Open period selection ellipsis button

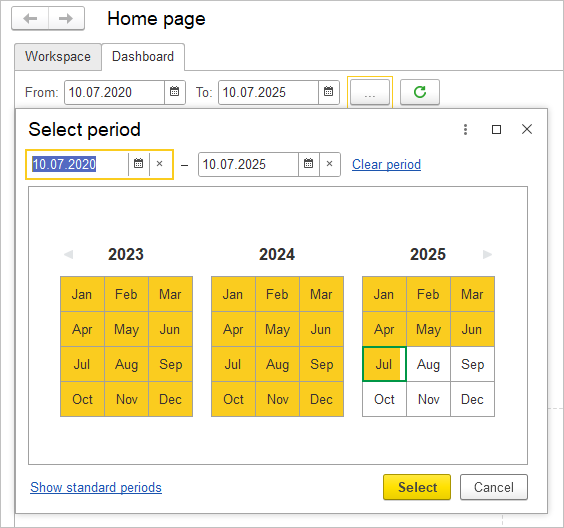click(x=370, y=92)
